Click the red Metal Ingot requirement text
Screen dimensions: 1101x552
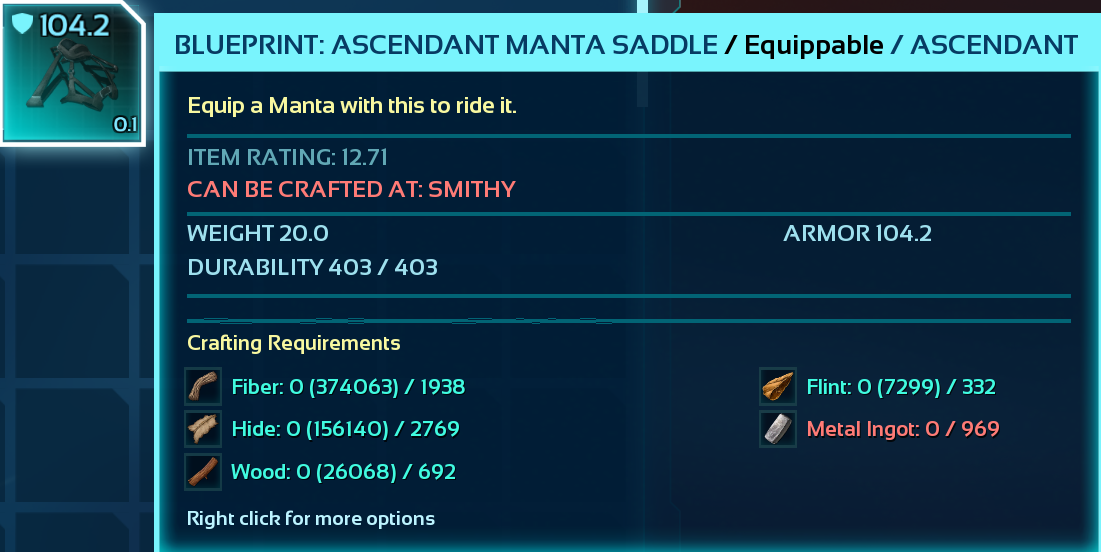(x=902, y=429)
